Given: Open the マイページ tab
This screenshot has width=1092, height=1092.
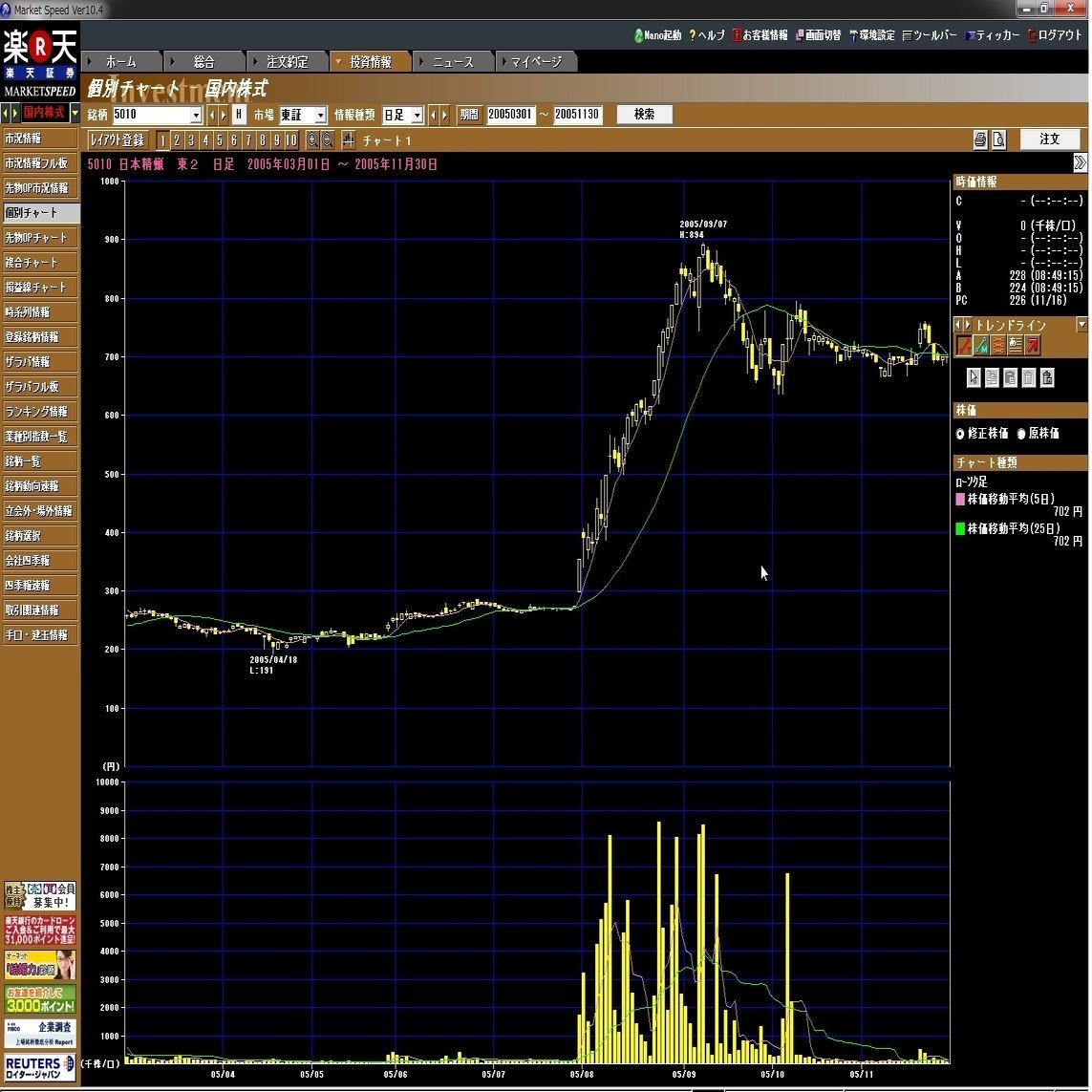Looking at the screenshot, I should pyautogui.click(x=536, y=62).
